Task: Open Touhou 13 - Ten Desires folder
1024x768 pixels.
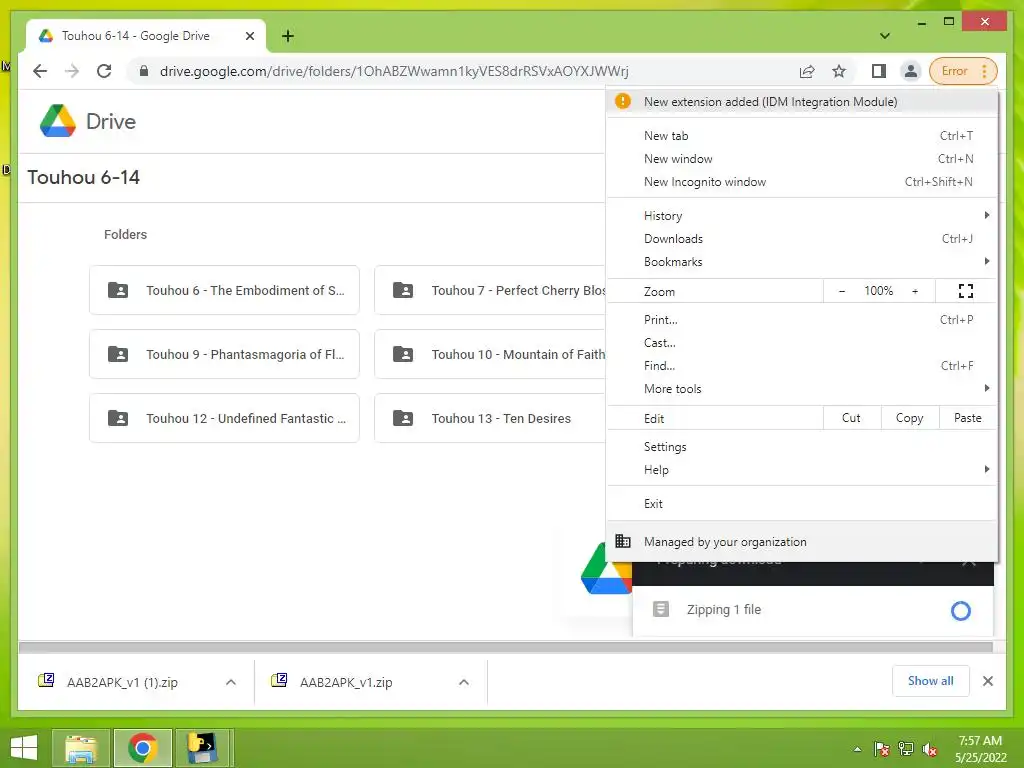Action: (x=490, y=418)
